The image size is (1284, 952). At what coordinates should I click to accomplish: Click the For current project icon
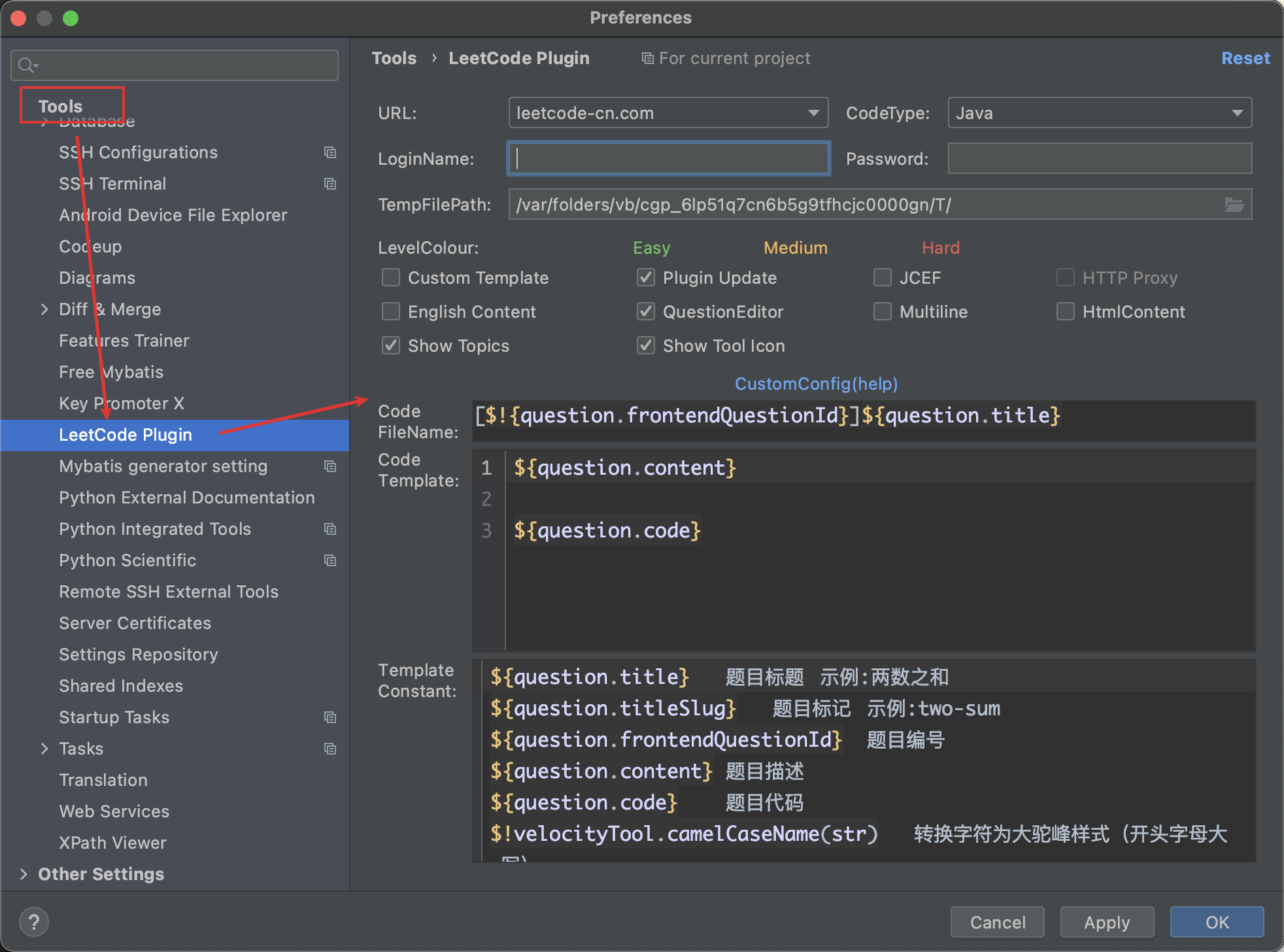647,59
